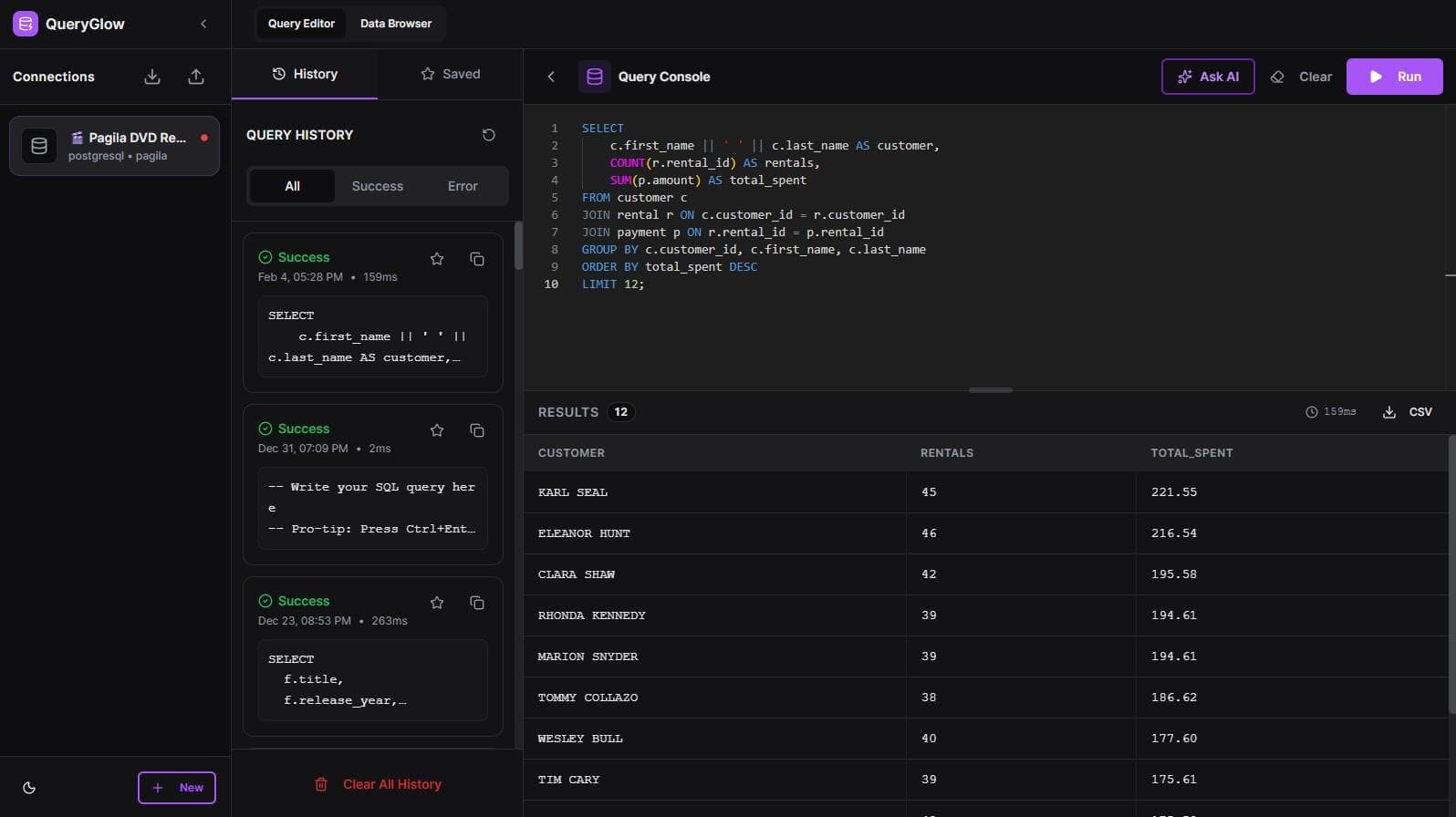Click the 159ms execution time indicator
The height and width of the screenshot is (817, 1456).
tap(1331, 412)
